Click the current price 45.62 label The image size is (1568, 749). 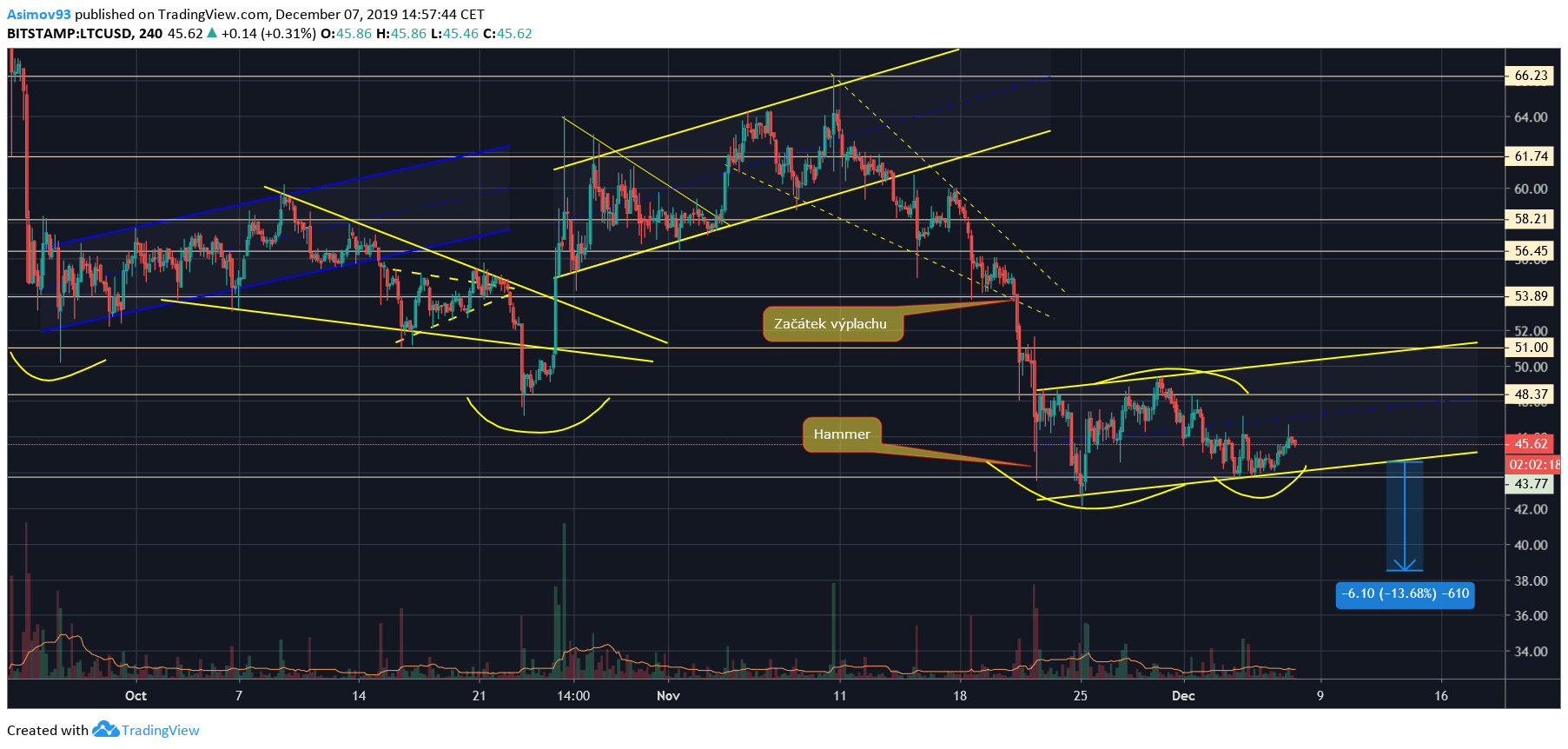tap(1530, 444)
